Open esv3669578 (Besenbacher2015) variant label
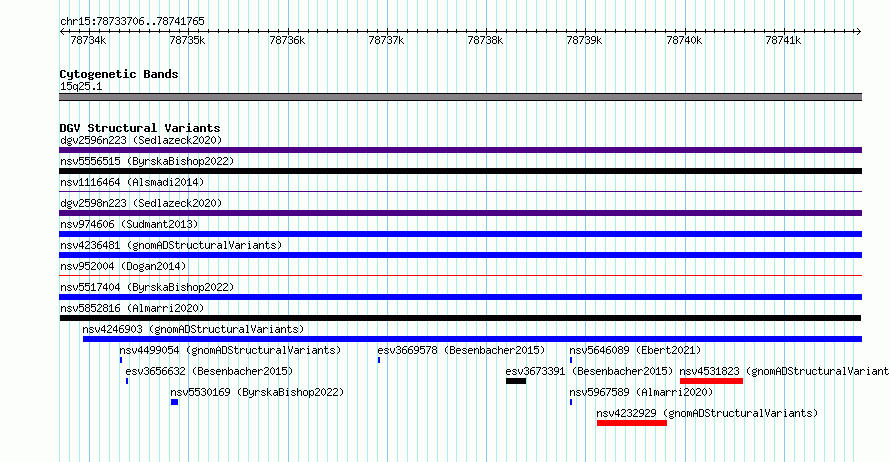 pyautogui.click(x=461, y=350)
